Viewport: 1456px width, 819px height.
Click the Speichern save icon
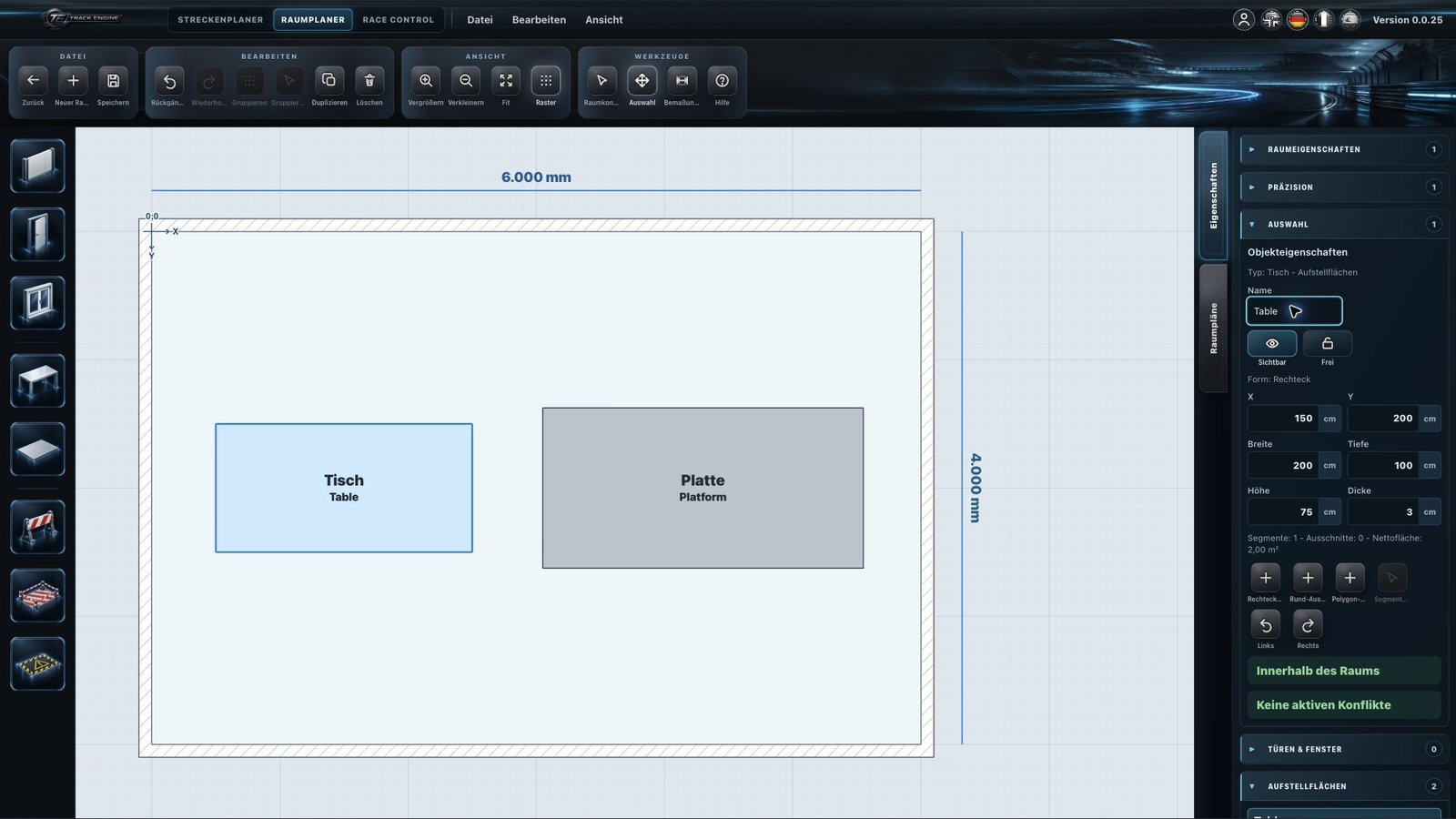coord(113,81)
